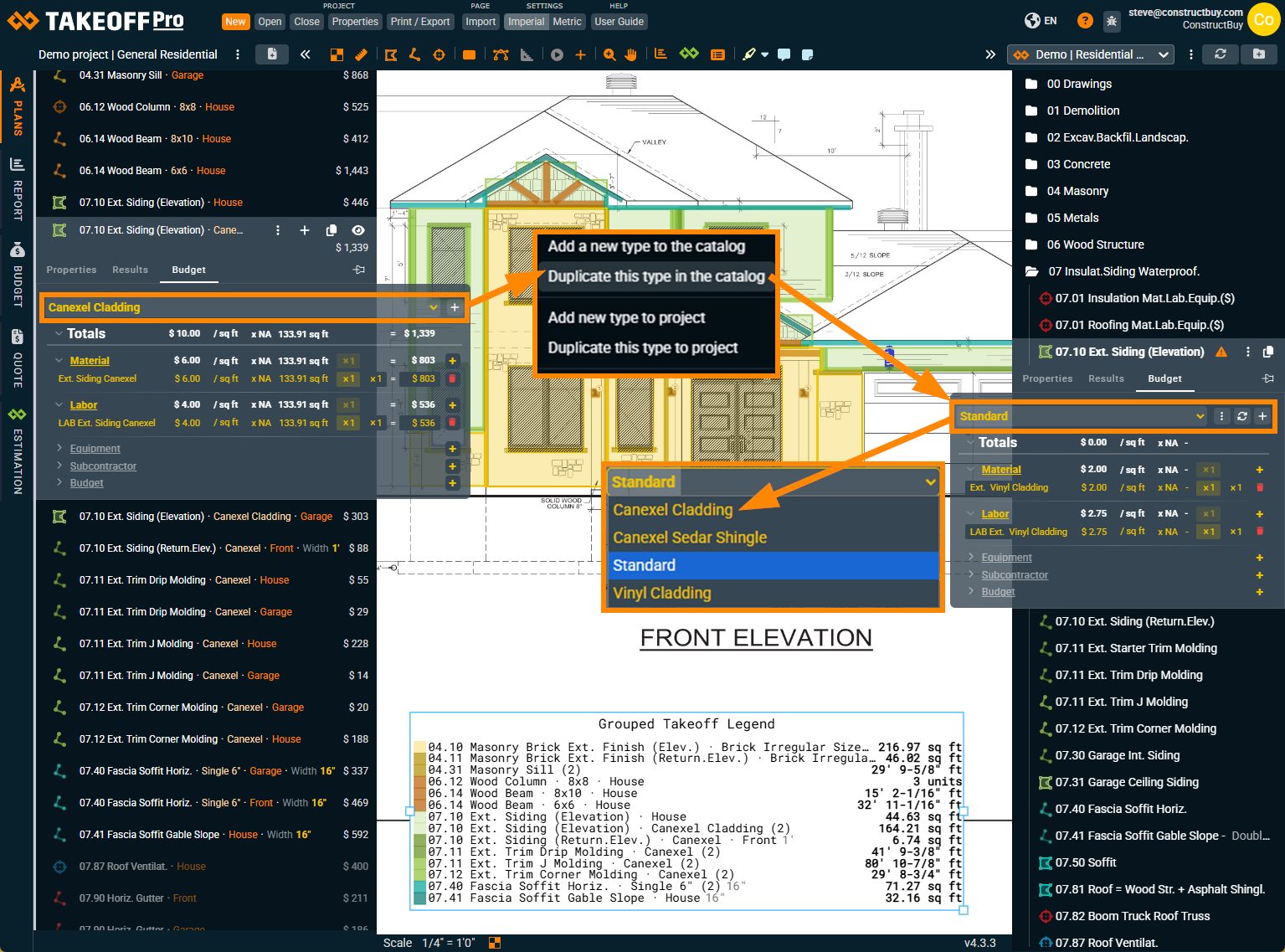Collapse the Material section chevron in left budget
The image size is (1285, 952).
pyautogui.click(x=59, y=361)
